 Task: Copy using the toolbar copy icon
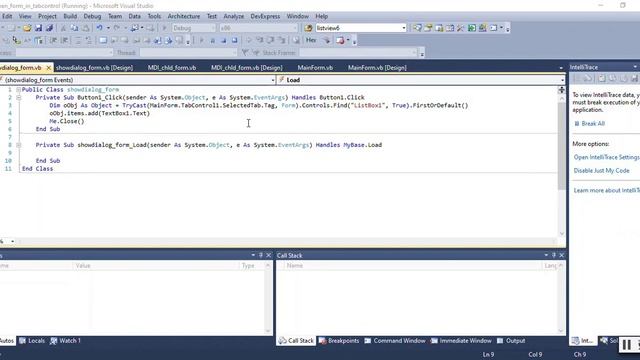tap(74, 28)
